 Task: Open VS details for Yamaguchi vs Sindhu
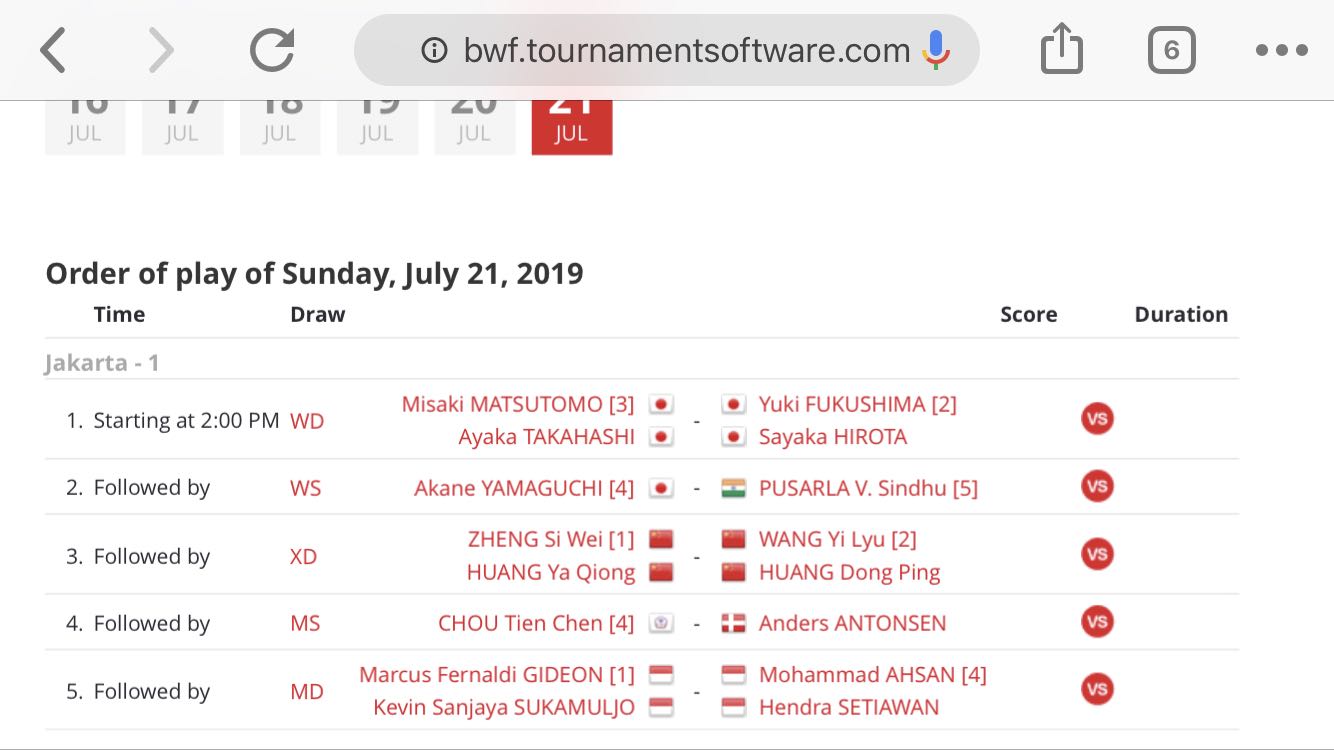[1097, 487]
